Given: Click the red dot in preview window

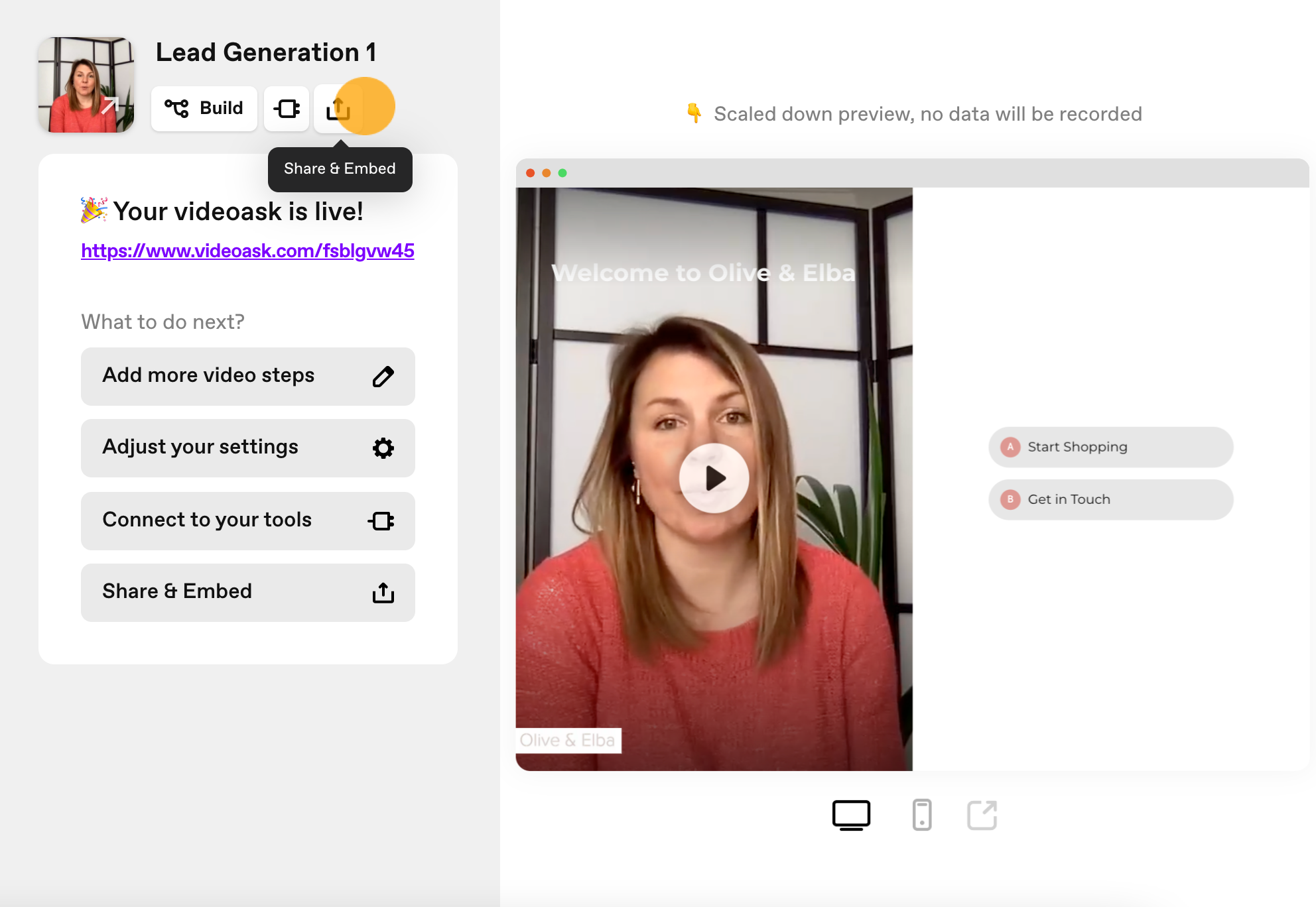Looking at the screenshot, I should [530, 173].
